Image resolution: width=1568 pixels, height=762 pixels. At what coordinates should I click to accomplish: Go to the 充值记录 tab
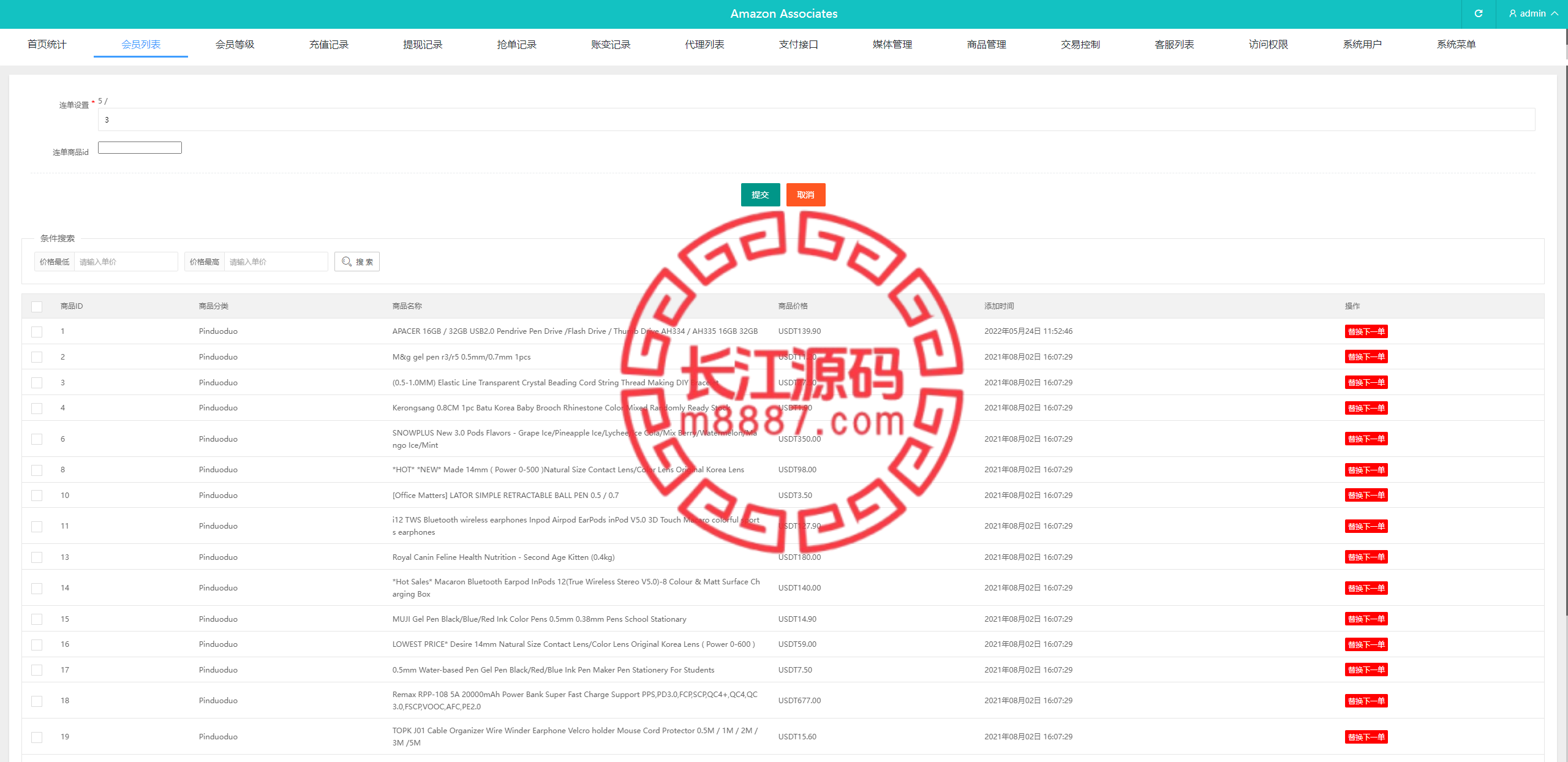[x=329, y=44]
